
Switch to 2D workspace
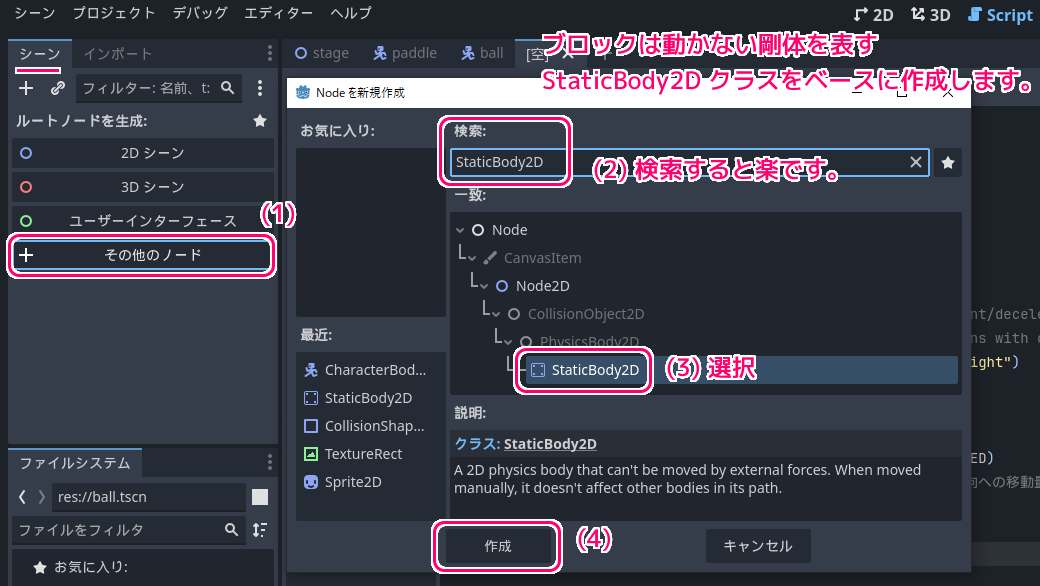tap(874, 15)
